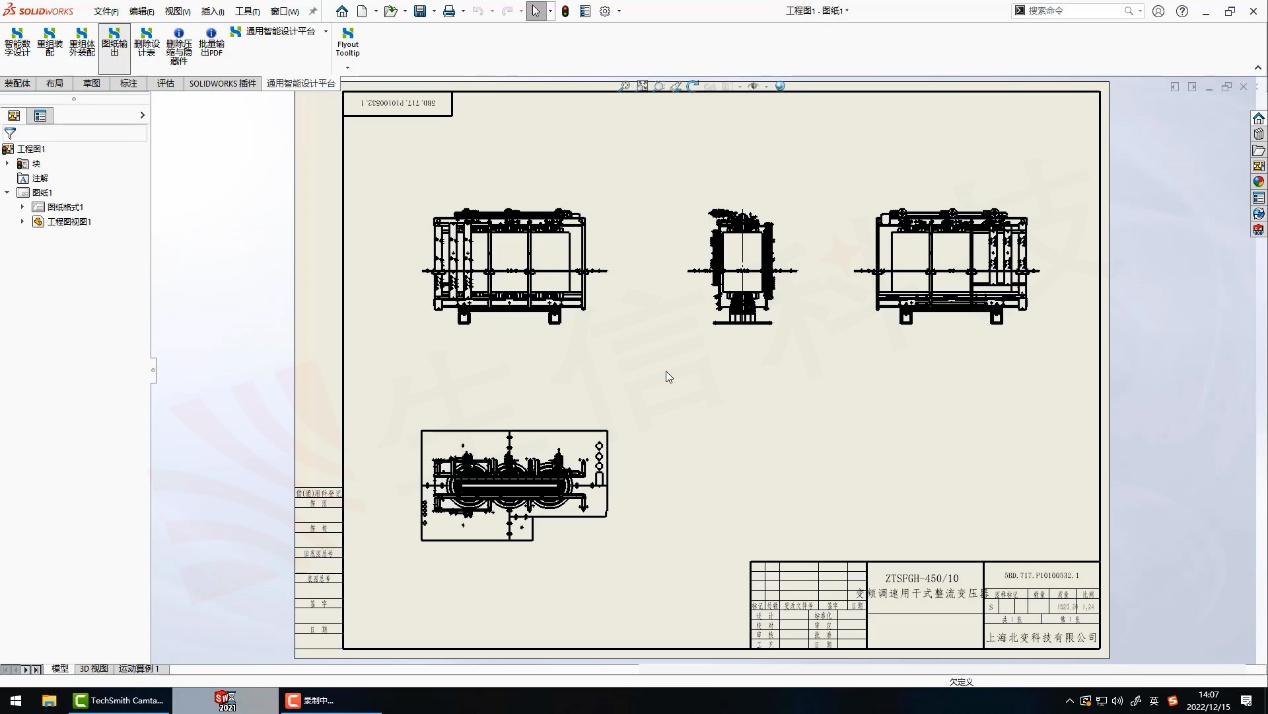The height and width of the screenshot is (714, 1268).
Task: Expand the 工程图视图1 node
Action: pos(22,221)
